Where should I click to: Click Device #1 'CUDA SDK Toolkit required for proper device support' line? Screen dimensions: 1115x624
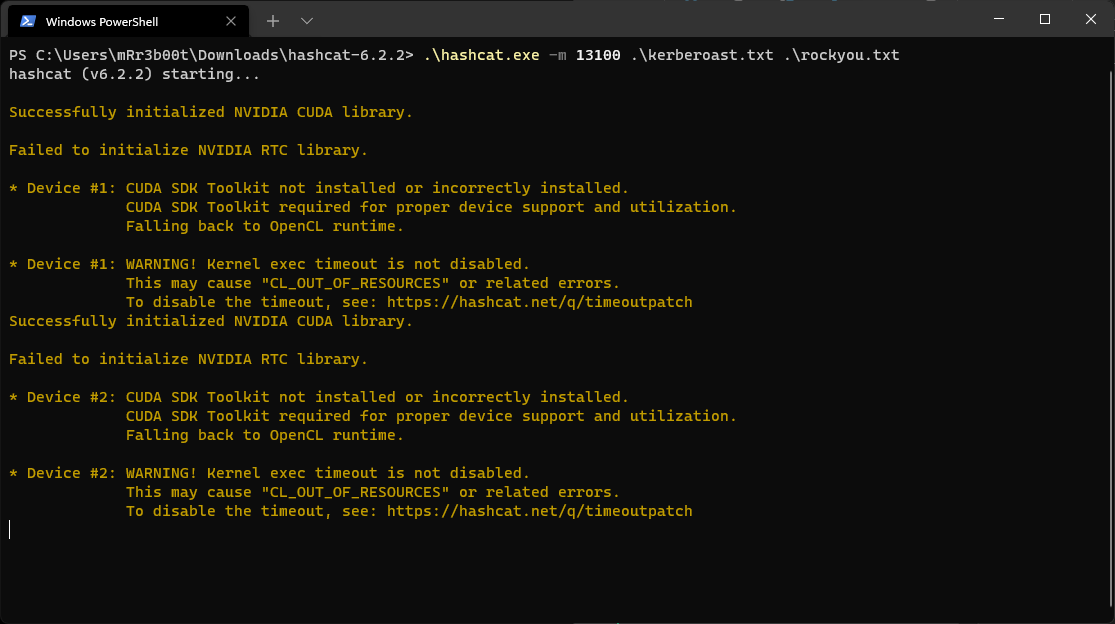click(431, 208)
